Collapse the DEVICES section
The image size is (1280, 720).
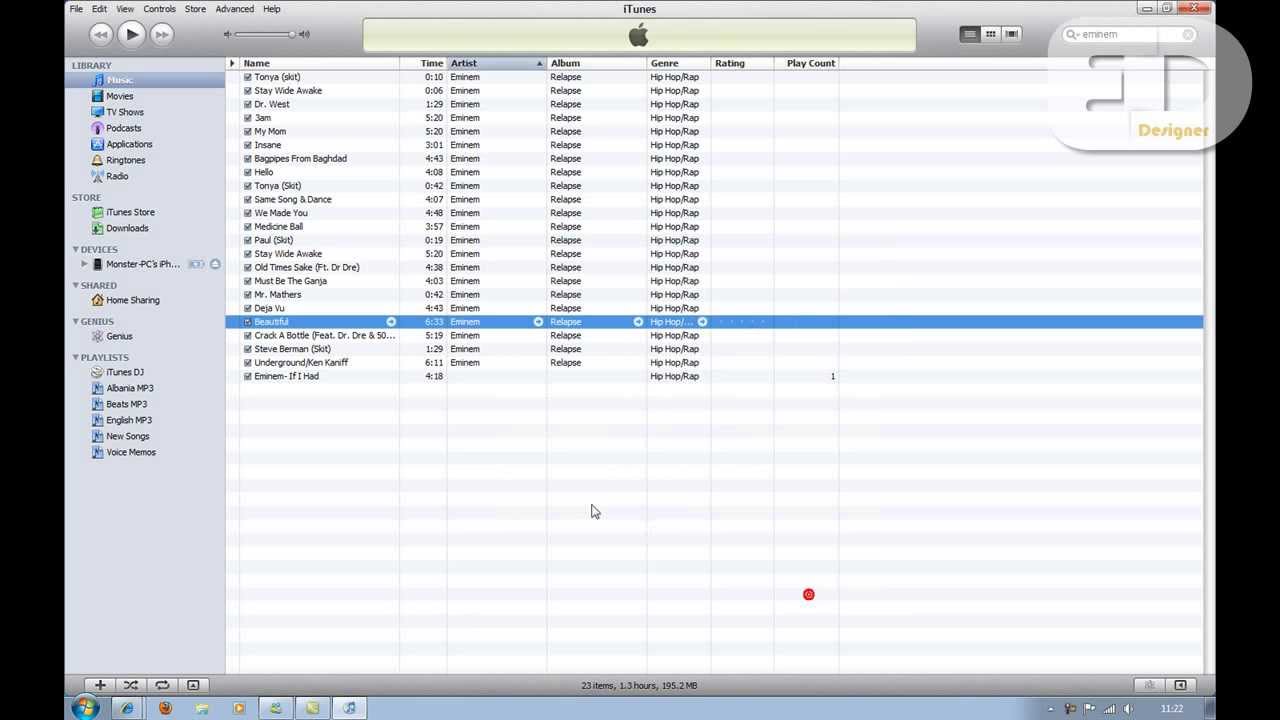(x=75, y=249)
